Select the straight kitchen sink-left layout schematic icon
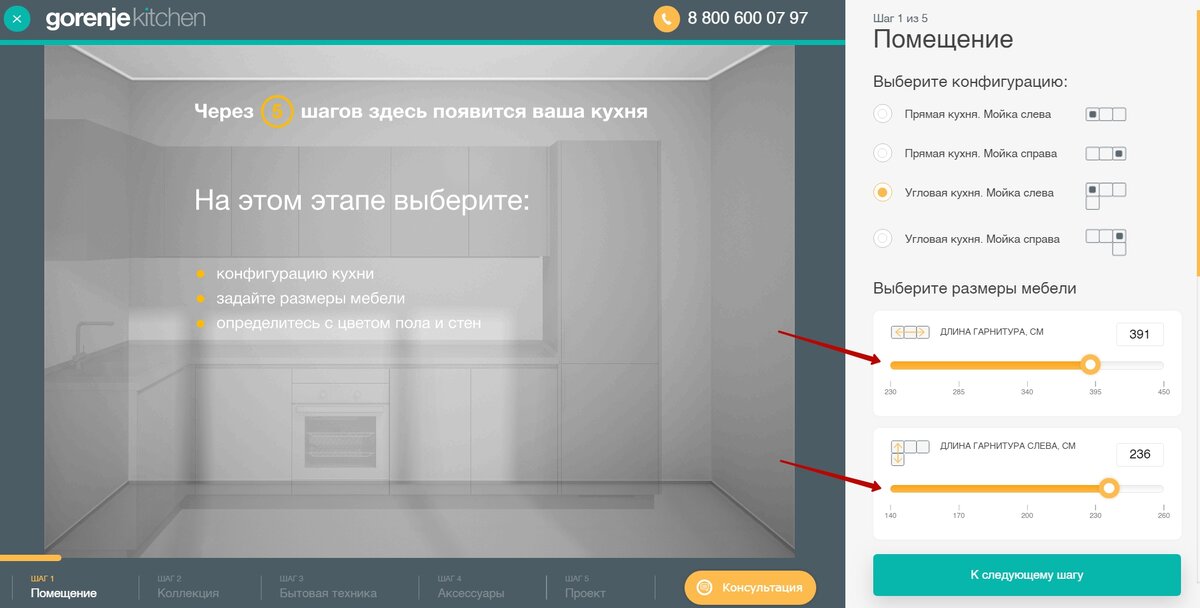Screen dimensions: 1200x608 1105,112
